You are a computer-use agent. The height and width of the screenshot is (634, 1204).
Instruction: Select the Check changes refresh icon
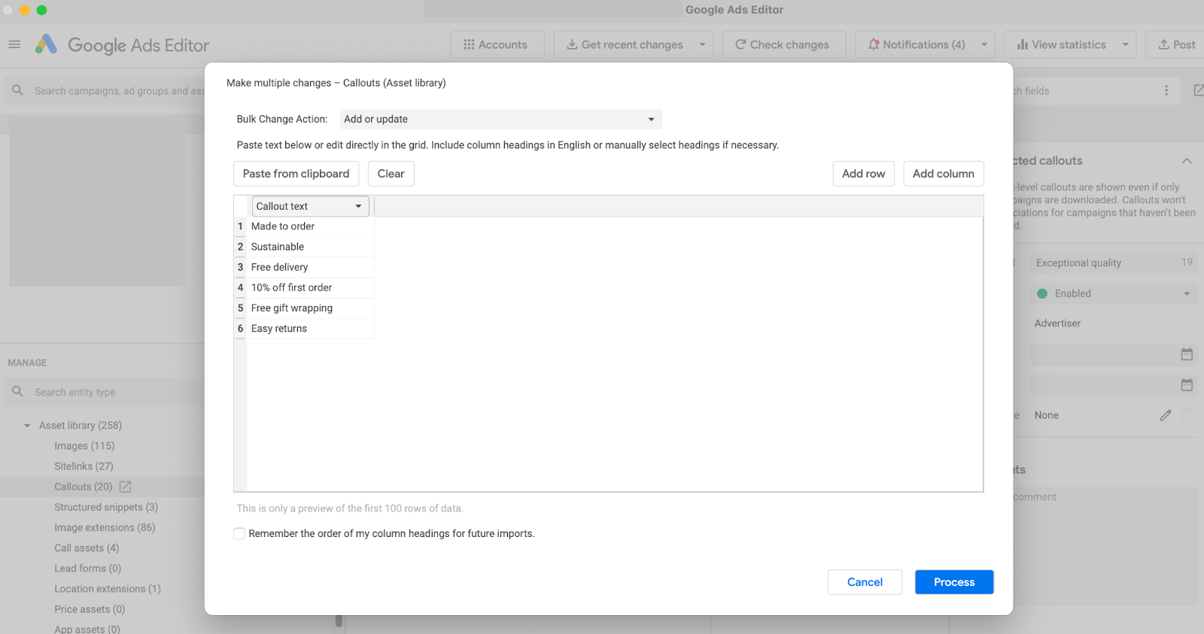[x=741, y=44]
